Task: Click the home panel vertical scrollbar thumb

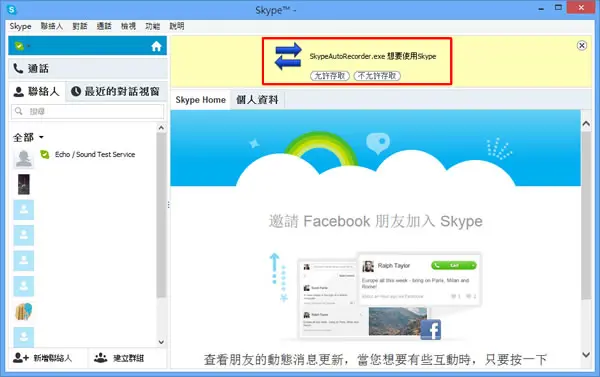Action: point(586,215)
